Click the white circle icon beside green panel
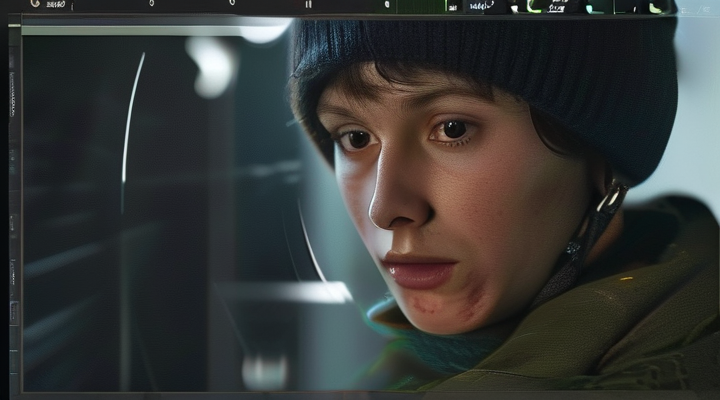 [387, 5]
